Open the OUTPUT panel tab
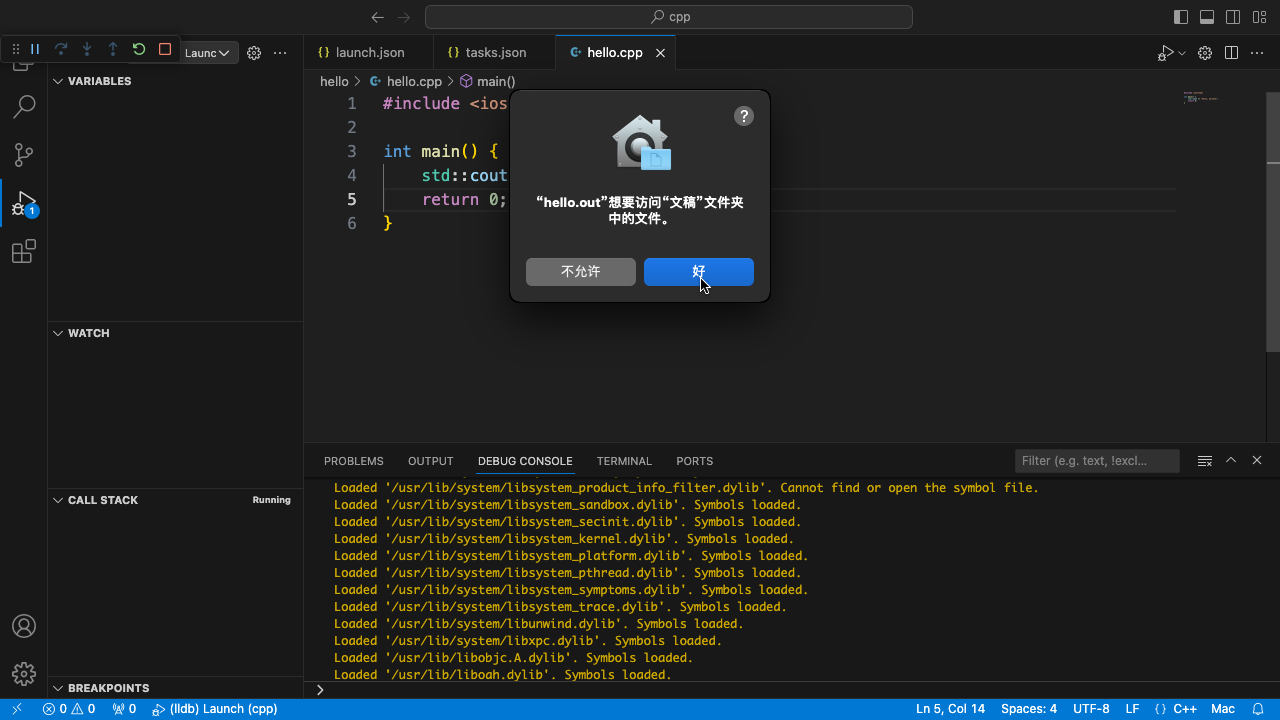The height and width of the screenshot is (720, 1280). click(x=431, y=461)
